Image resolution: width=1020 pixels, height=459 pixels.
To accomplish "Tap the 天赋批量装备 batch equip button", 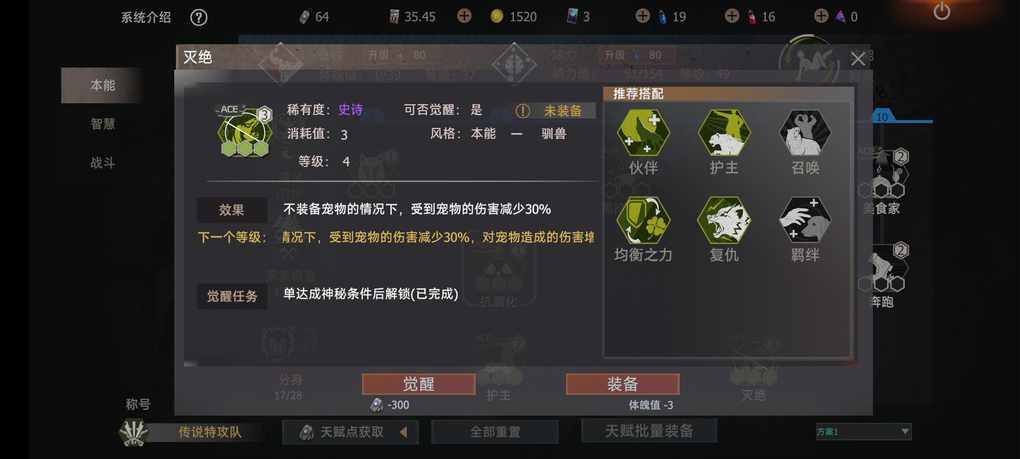I will click(649, 431).
